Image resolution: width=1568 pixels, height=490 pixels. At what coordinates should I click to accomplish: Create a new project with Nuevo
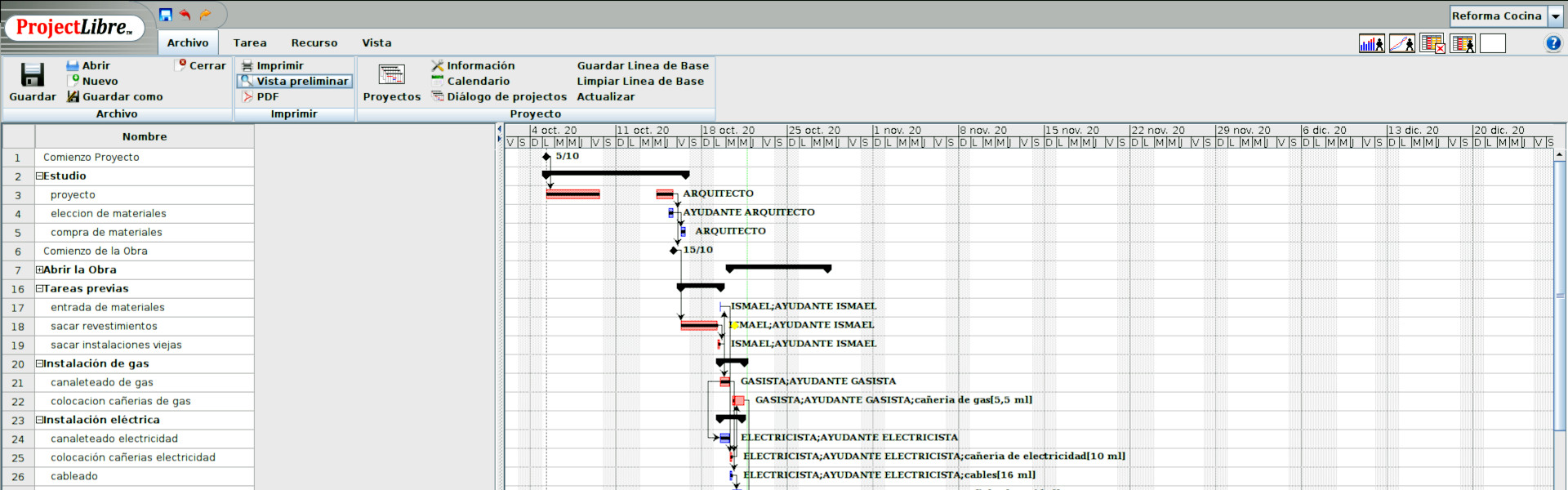[92, 81]
